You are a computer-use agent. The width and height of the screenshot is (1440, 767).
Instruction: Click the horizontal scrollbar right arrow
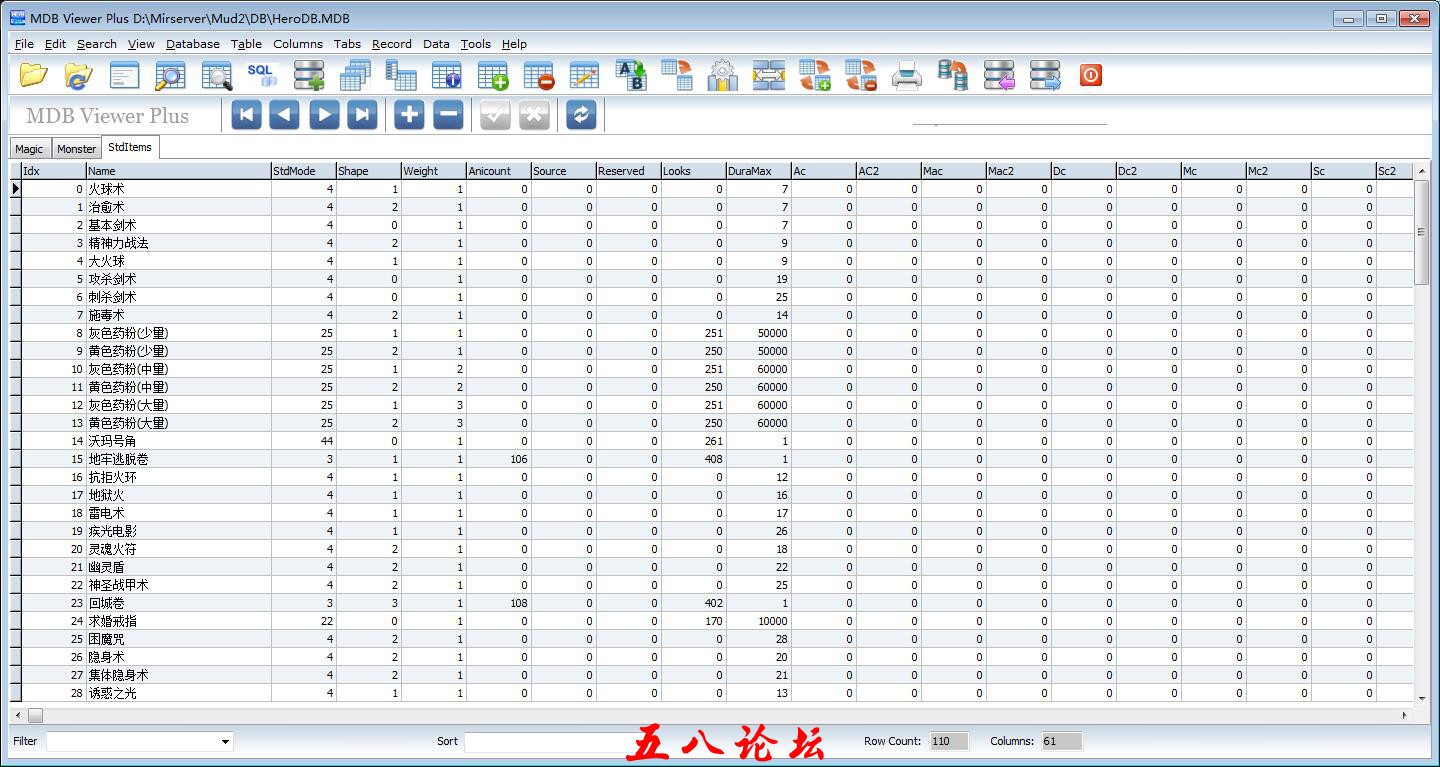(1404, 715)
